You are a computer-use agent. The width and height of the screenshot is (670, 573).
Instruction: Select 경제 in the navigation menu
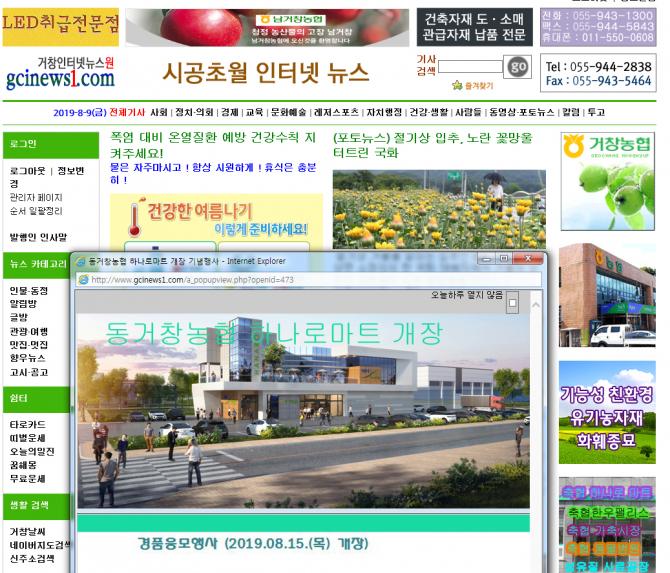pyautogui.click(x=229, y=112)
